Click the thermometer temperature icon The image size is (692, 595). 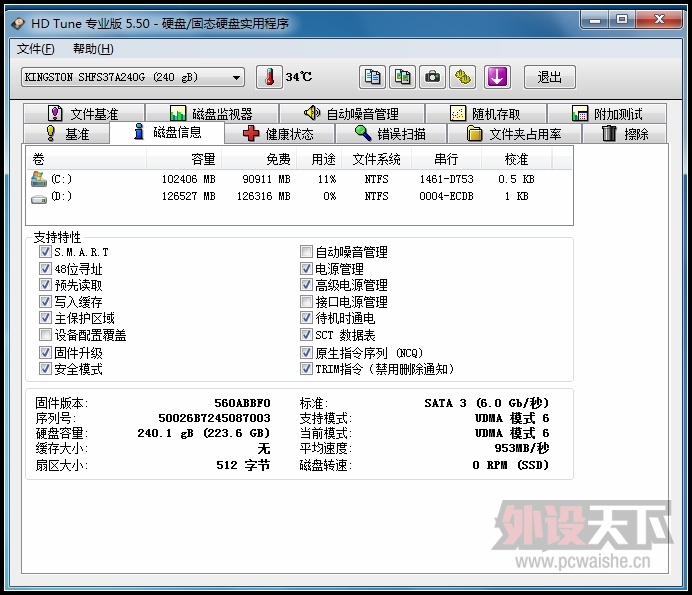(269, 77)
